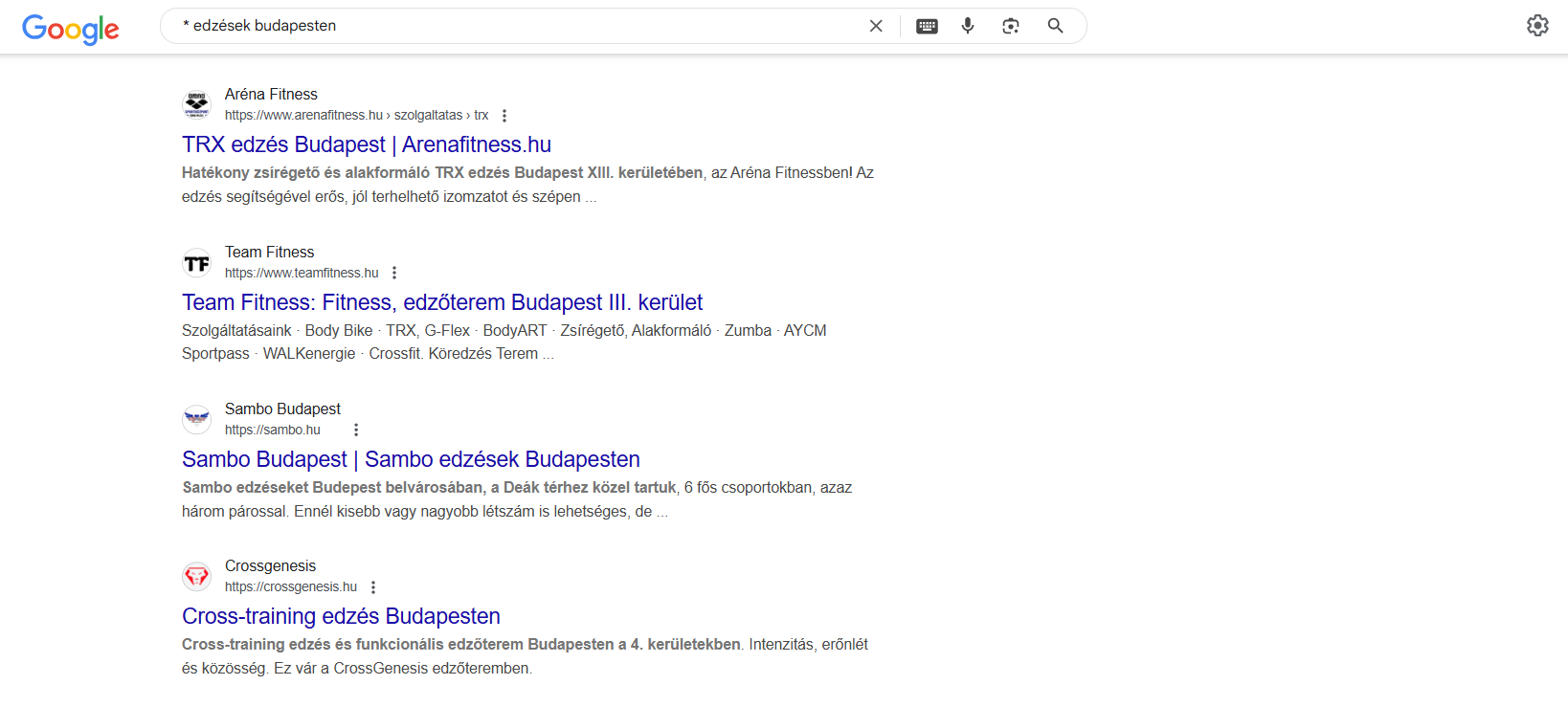This screenshot has height=707, width=1568.
Task: Click the arenafitness.hu szolgaltatas trx URL
Action: 356,115
